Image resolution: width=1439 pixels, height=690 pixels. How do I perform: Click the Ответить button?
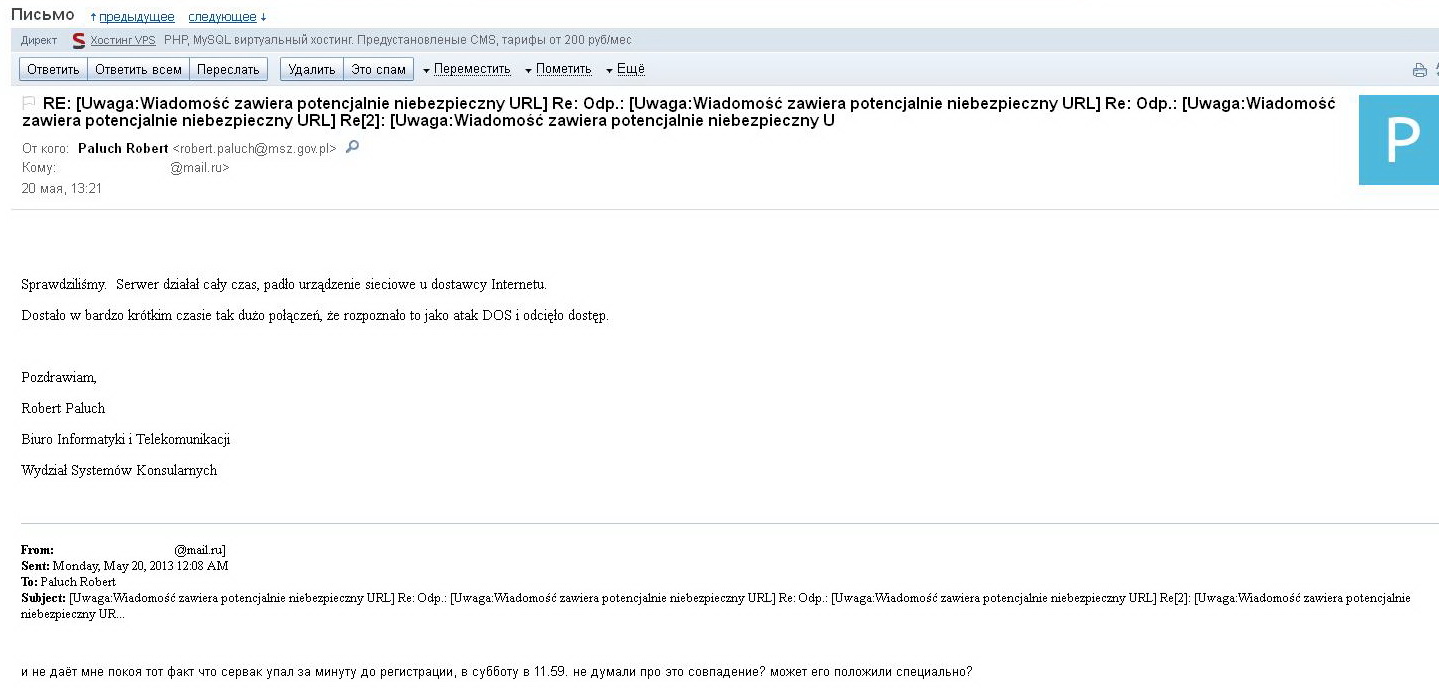tap(53, 69)
